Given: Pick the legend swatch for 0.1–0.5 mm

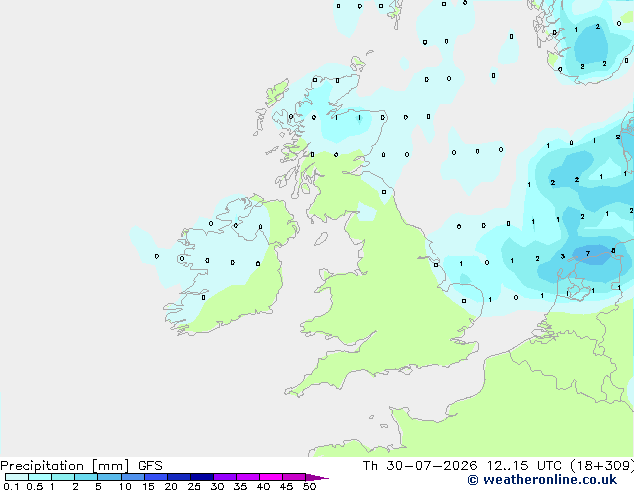Looking at the screenshot, I should click(17, 477).
